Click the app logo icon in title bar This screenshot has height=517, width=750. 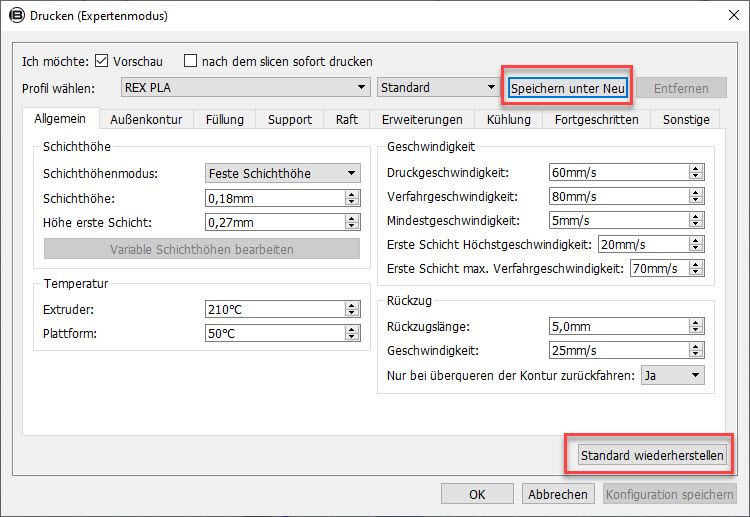pyautogui.click(x=15, y=16)
